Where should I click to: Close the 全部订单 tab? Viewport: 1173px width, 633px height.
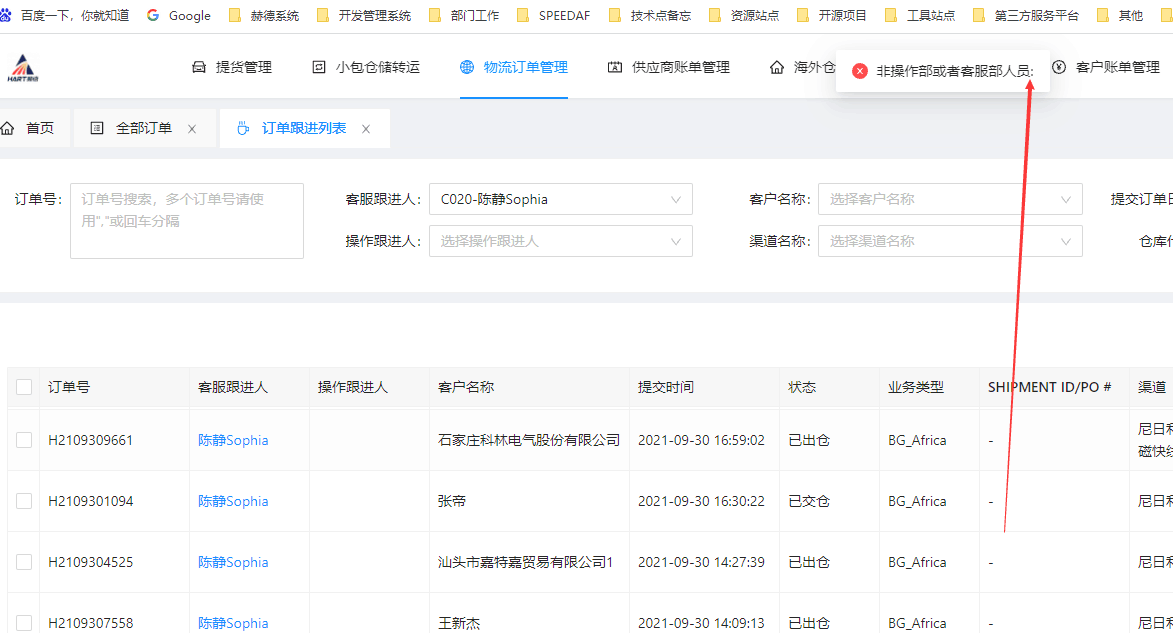[x=192, y=129]
